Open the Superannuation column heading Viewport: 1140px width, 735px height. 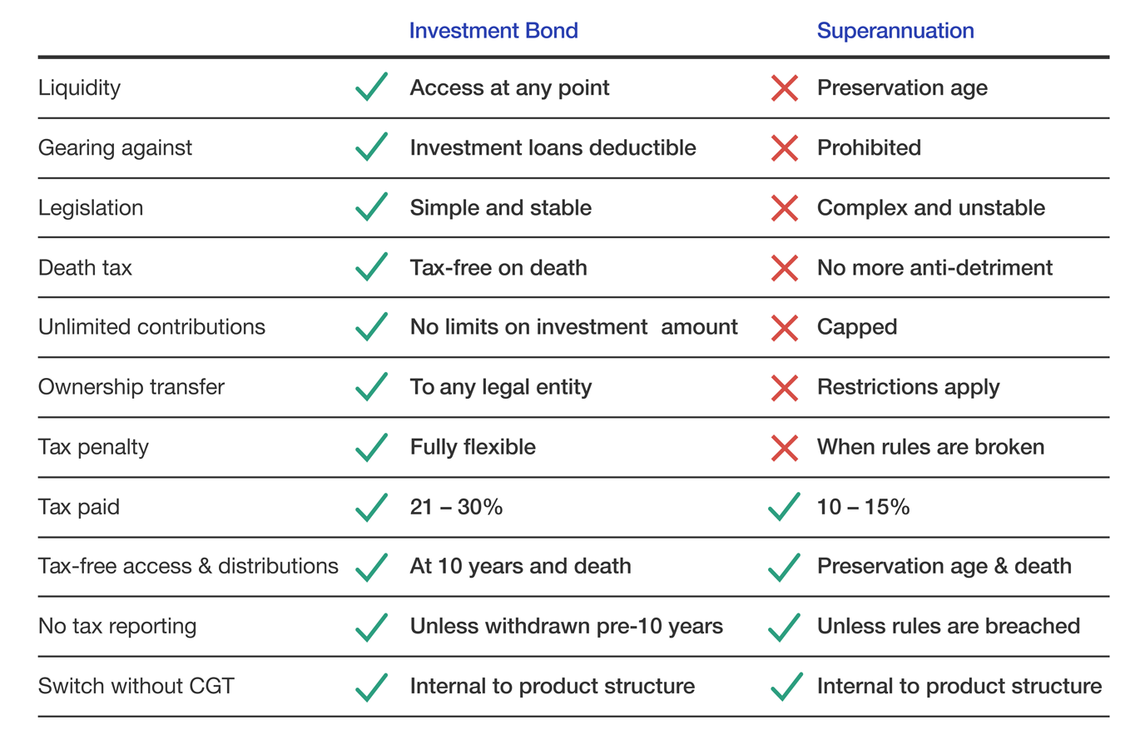pyautogui.click(x=895, y=31)
